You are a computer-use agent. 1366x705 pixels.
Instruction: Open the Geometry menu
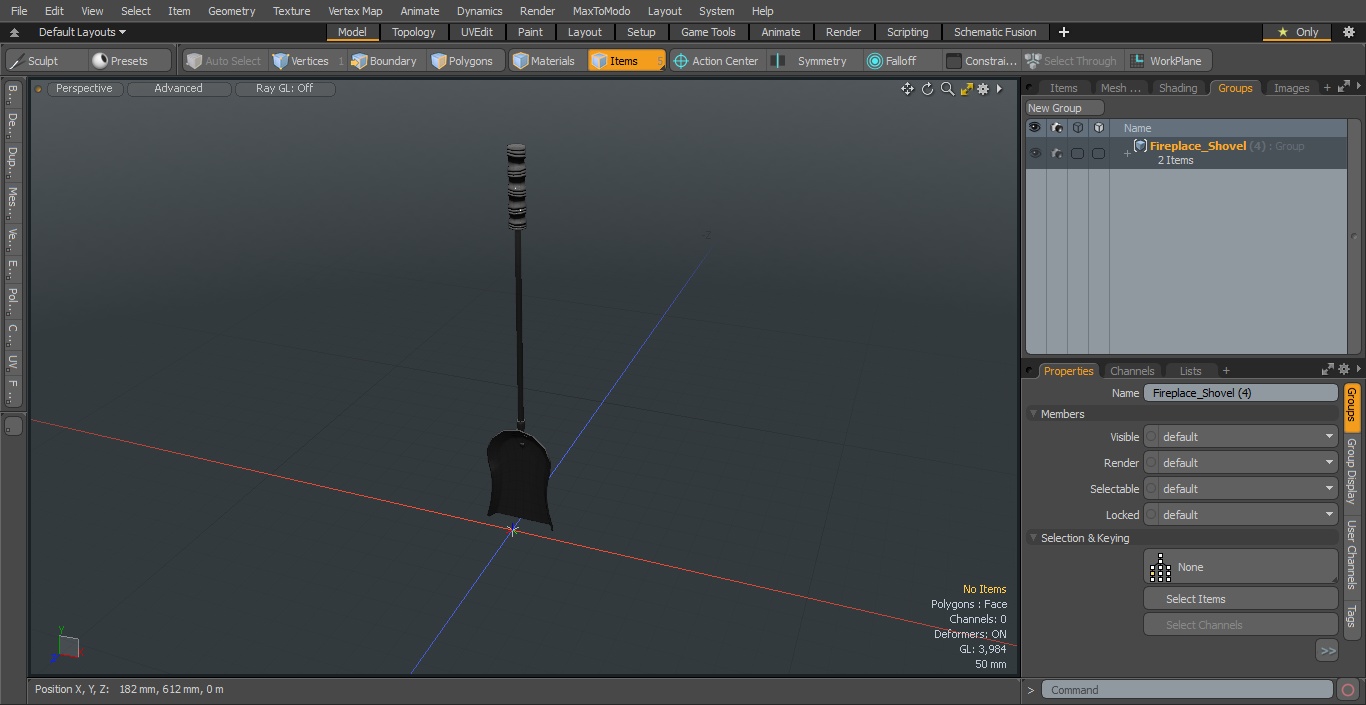[231, 11]
